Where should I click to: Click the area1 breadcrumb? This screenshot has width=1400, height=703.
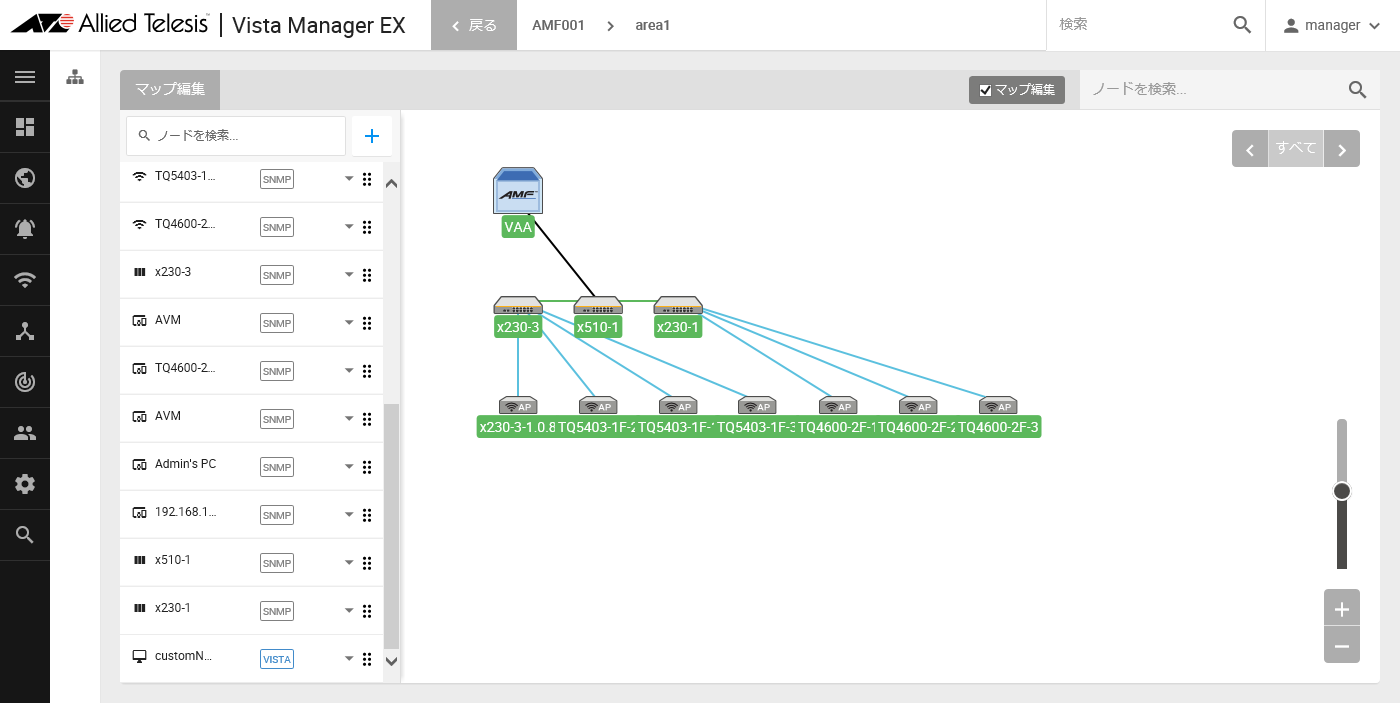652,25
